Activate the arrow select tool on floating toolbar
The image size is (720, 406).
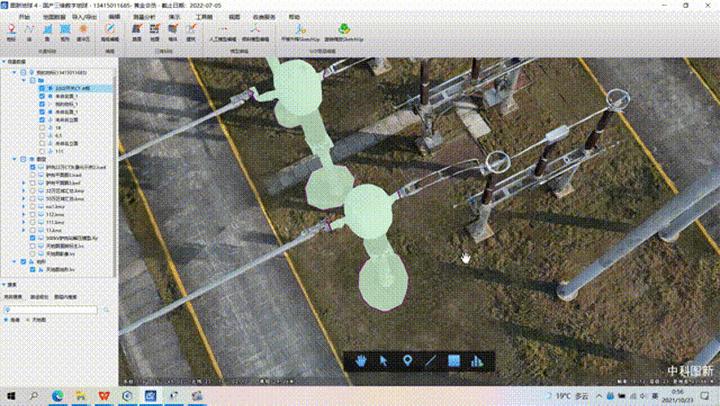[x=384, y=361]
